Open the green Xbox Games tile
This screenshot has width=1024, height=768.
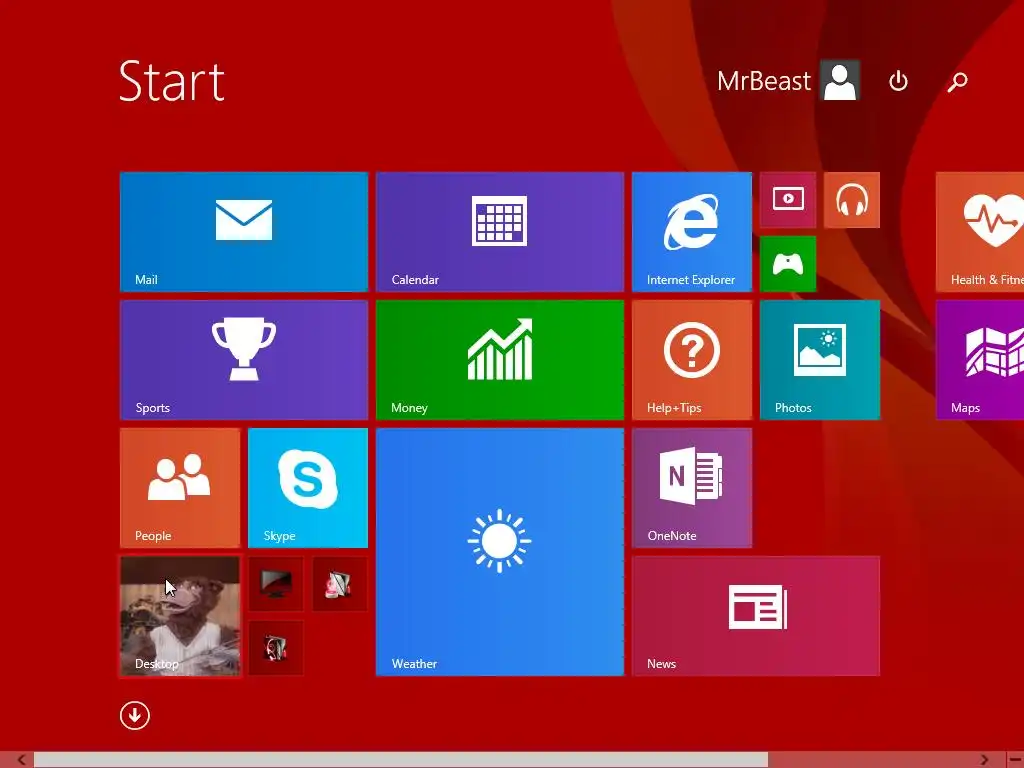coord(788,264)
